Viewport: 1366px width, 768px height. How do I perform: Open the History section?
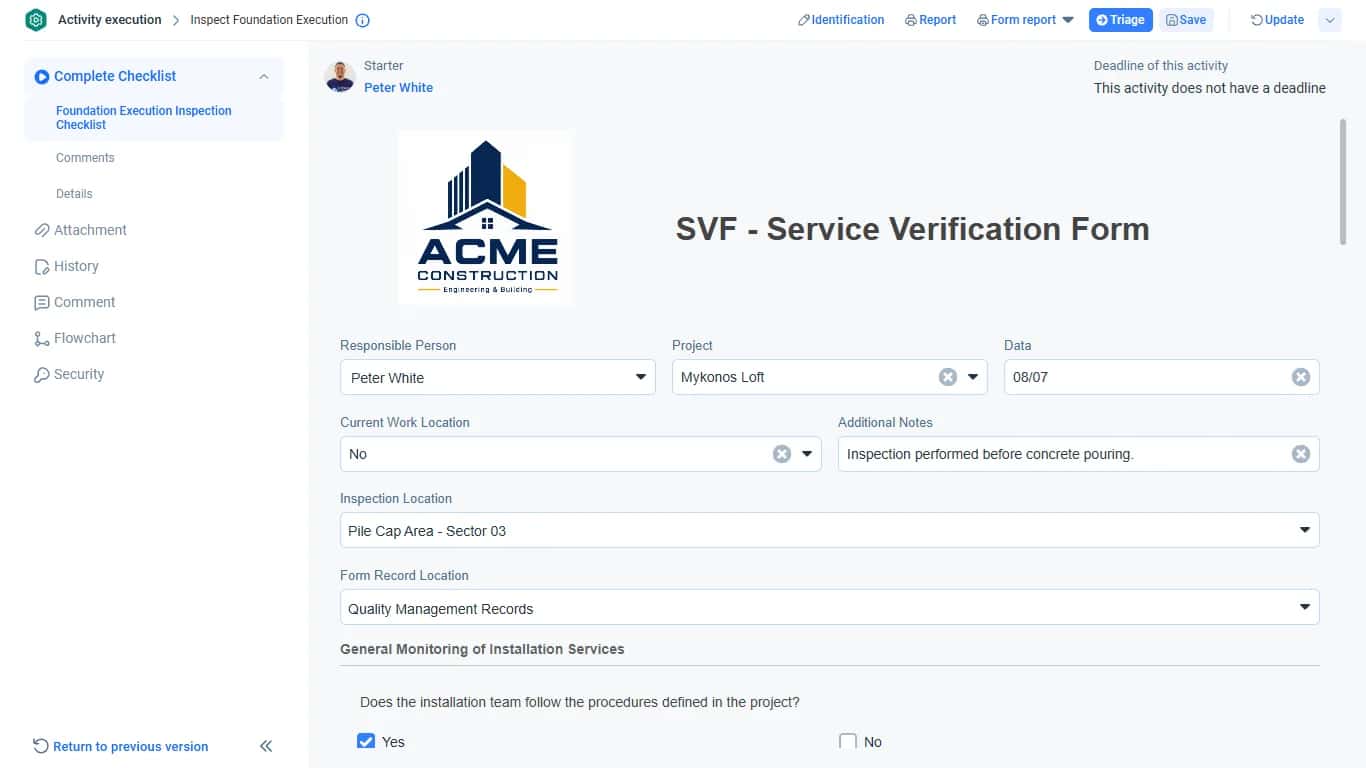[66, 266]
